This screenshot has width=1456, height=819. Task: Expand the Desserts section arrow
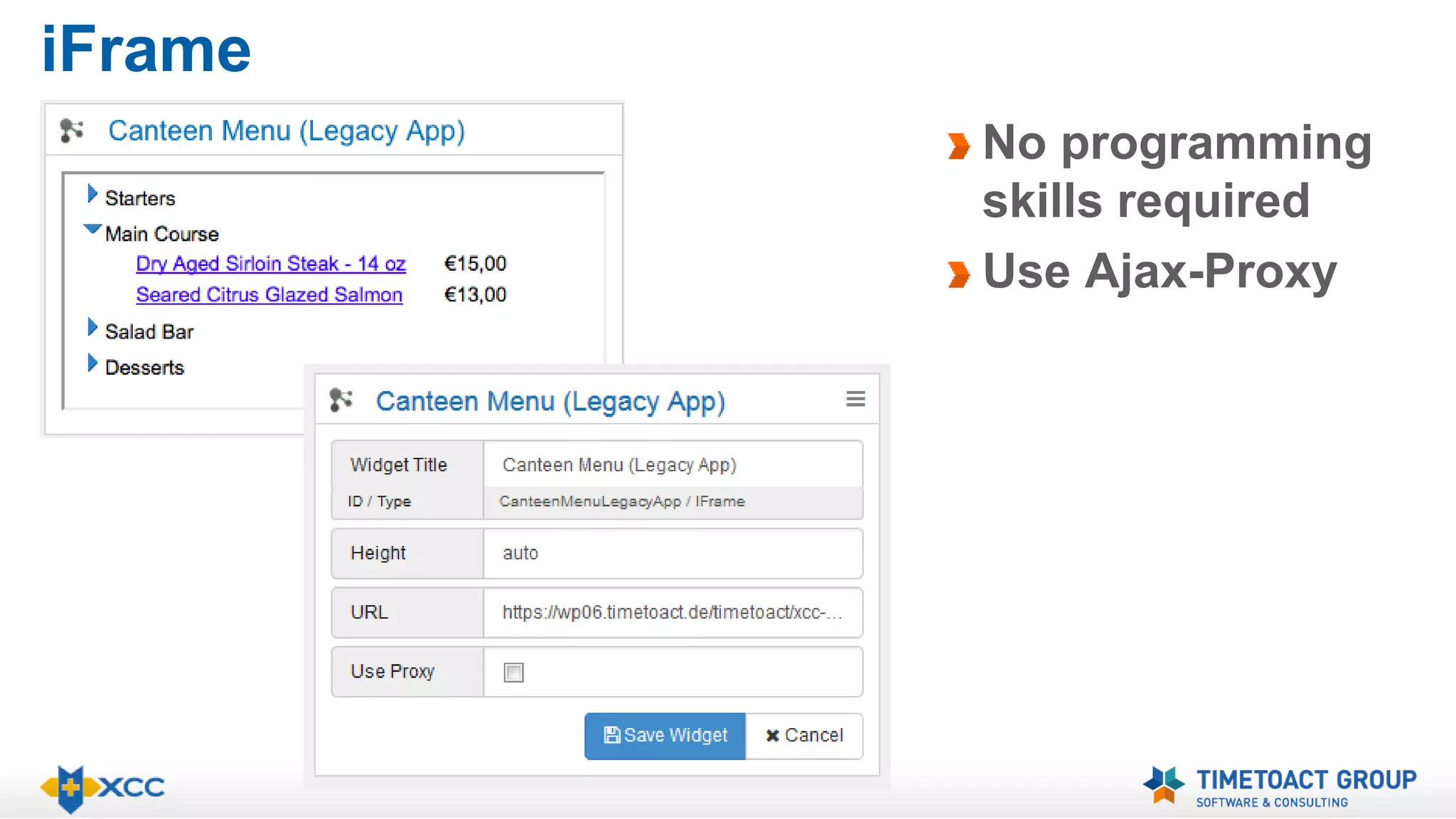(x=92, y=363)
